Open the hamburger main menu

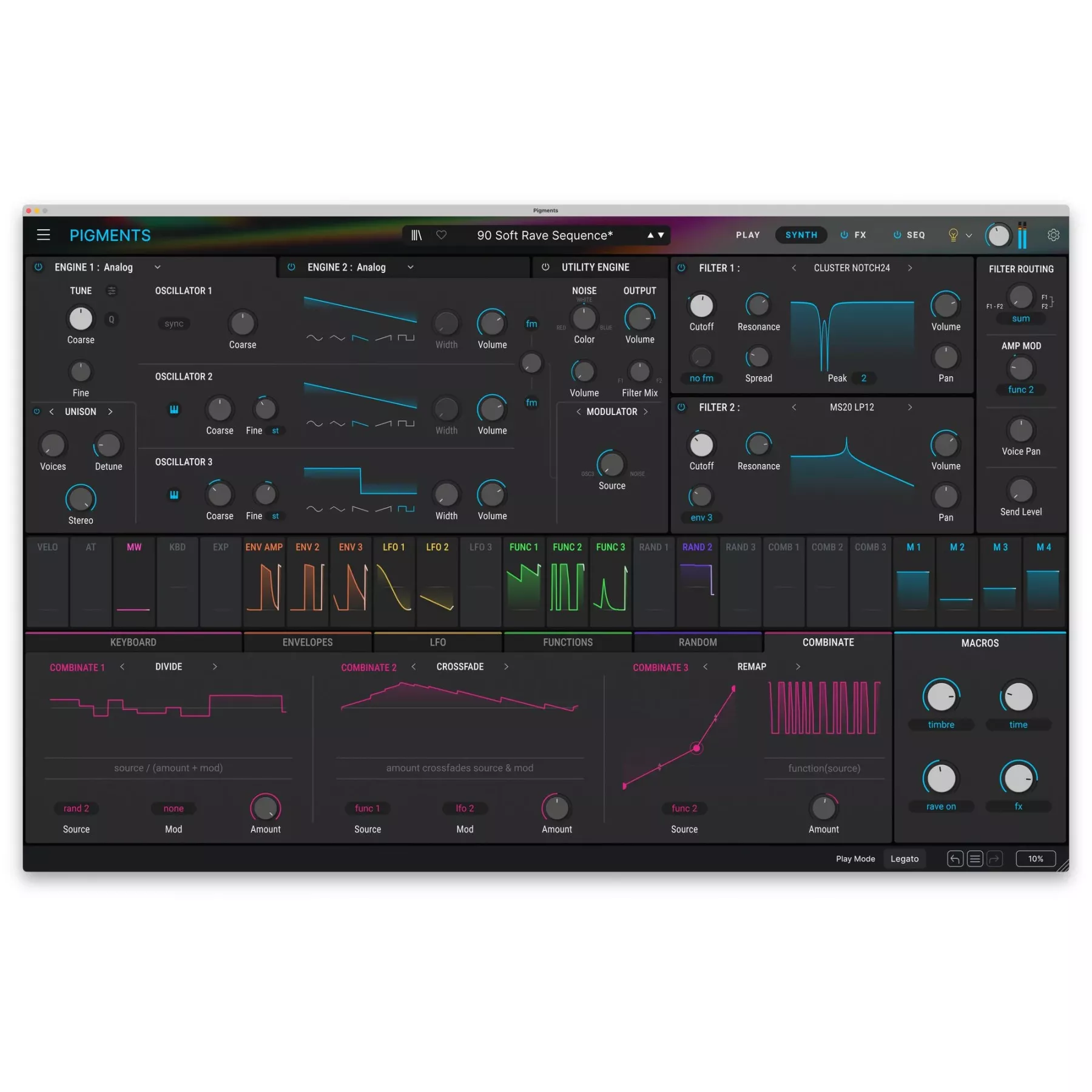43,235
